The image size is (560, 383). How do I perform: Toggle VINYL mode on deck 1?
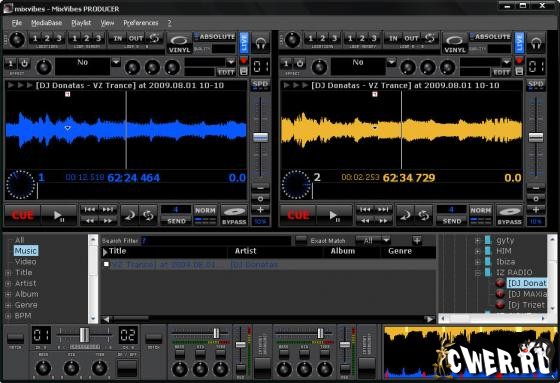coord(179,44)
